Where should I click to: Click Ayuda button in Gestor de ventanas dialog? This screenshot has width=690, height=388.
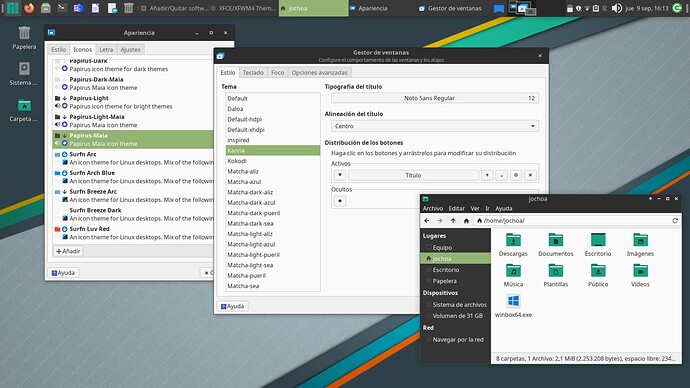click(x=232, y=306)
